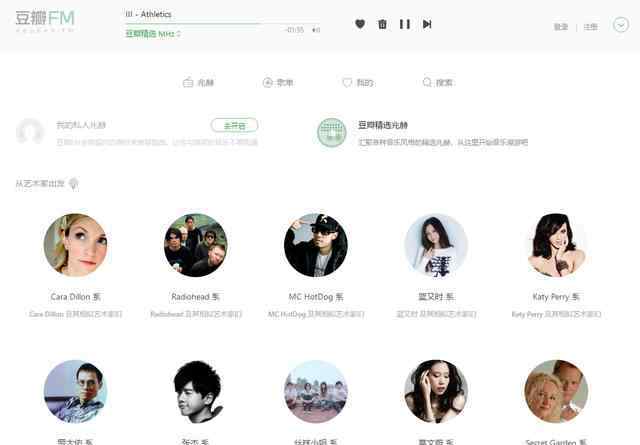Image resolution: width=640 pixels, height=445 pixels.
Task: Open the Douban FM logo home
Action: [x=45, y=21]
